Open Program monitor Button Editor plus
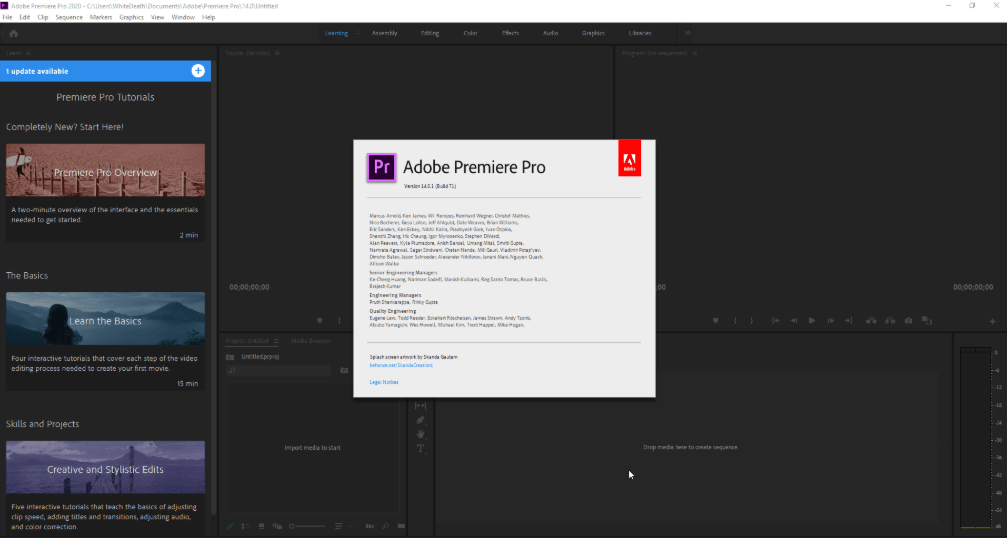 click(992, 321)
